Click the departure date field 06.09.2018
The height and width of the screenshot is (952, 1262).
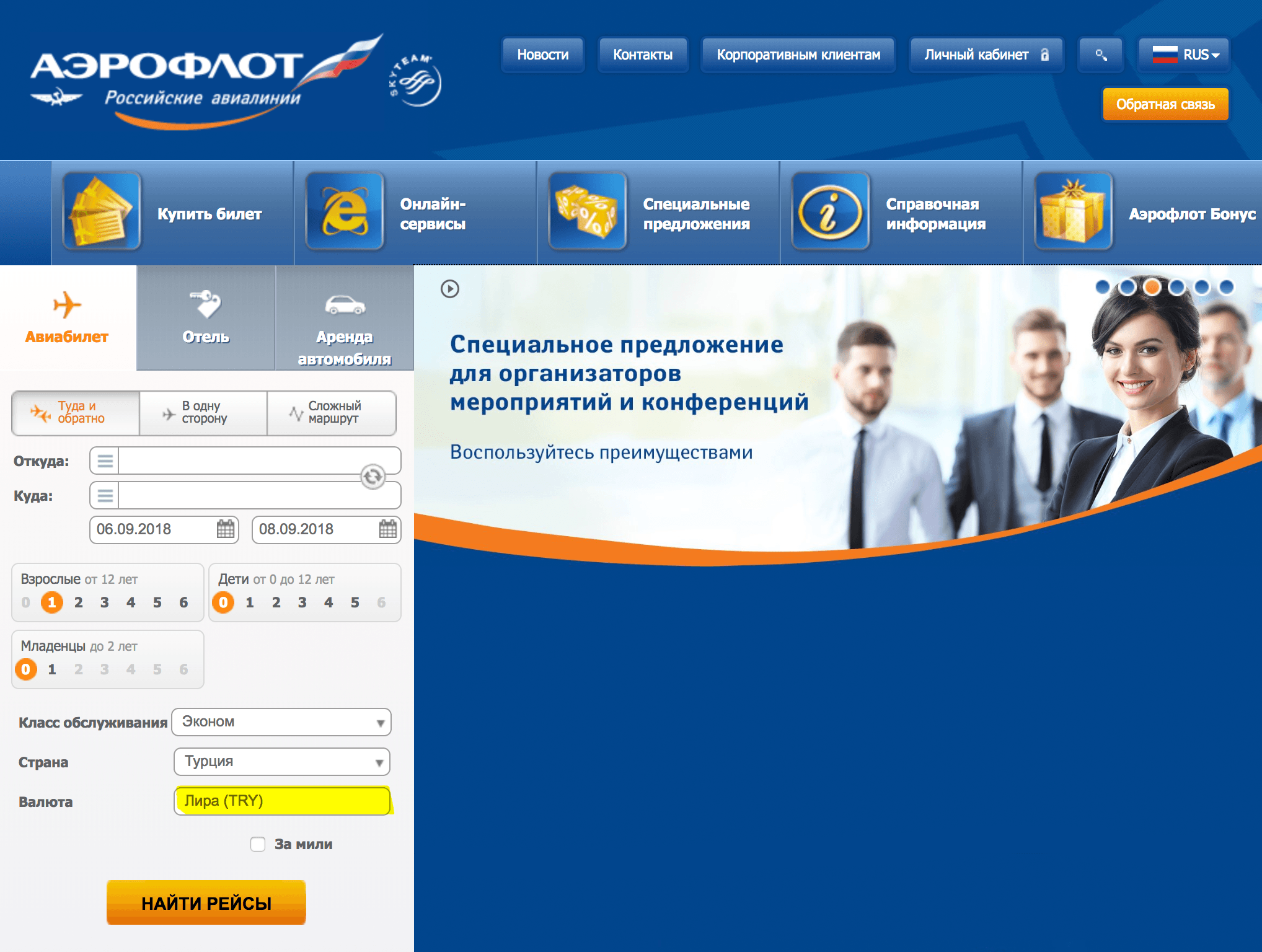point(164,529)
